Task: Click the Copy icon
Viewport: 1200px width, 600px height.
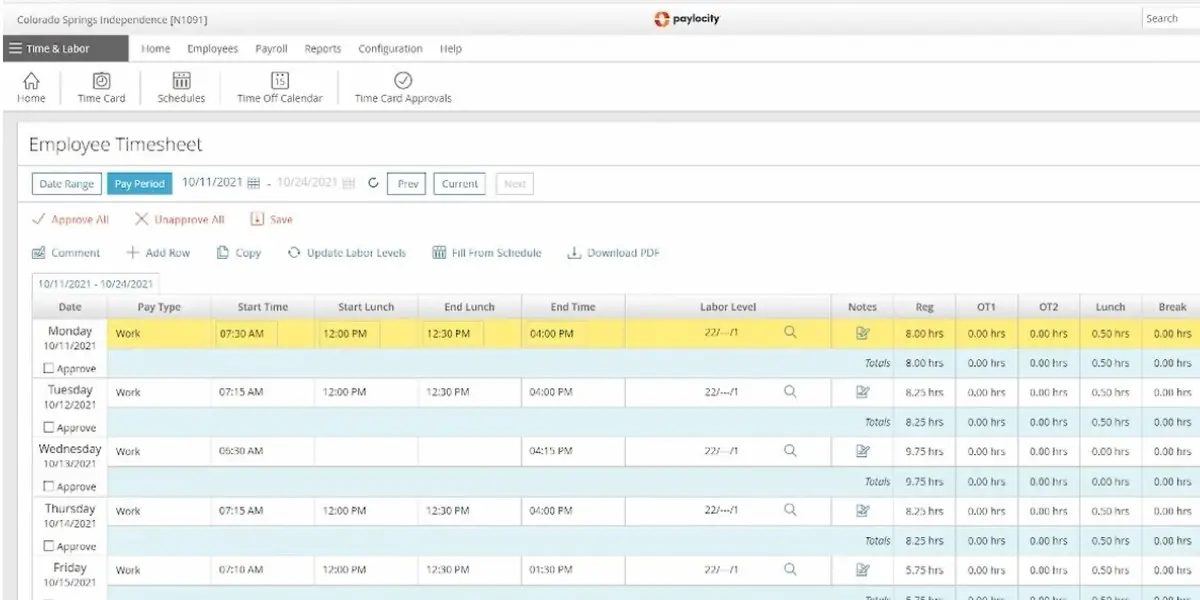Action: coord(223,253)
